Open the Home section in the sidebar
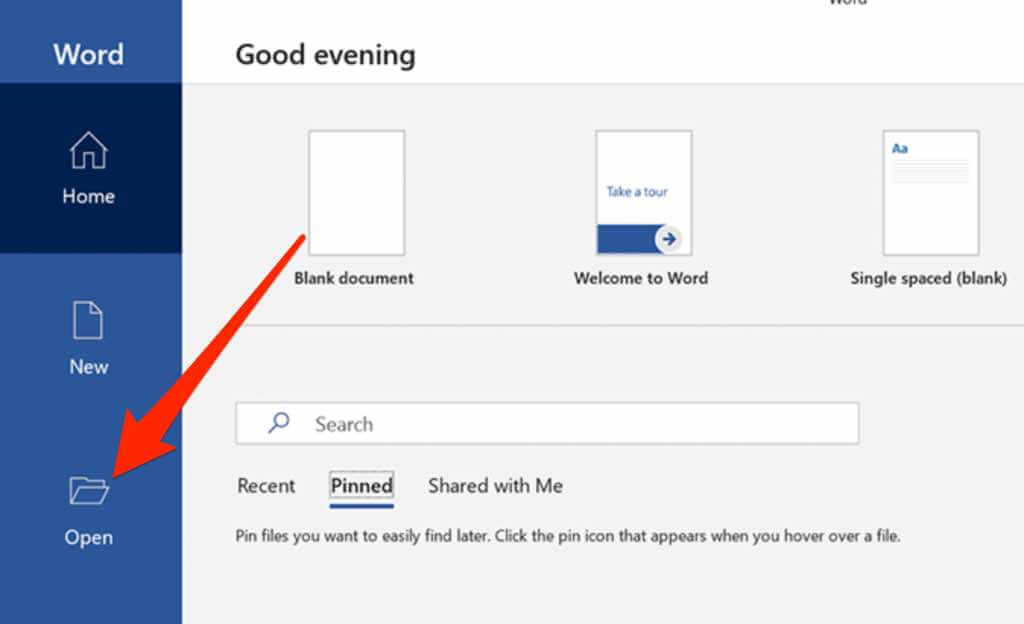 tap(89, 168)
